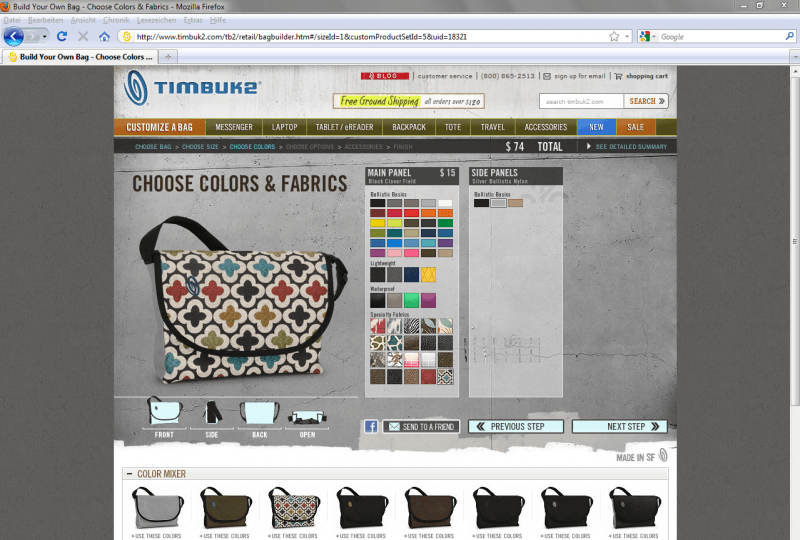Select the Laptop navigation tab
This screenshot has height=540, width=800.
(x=284, y=127)
